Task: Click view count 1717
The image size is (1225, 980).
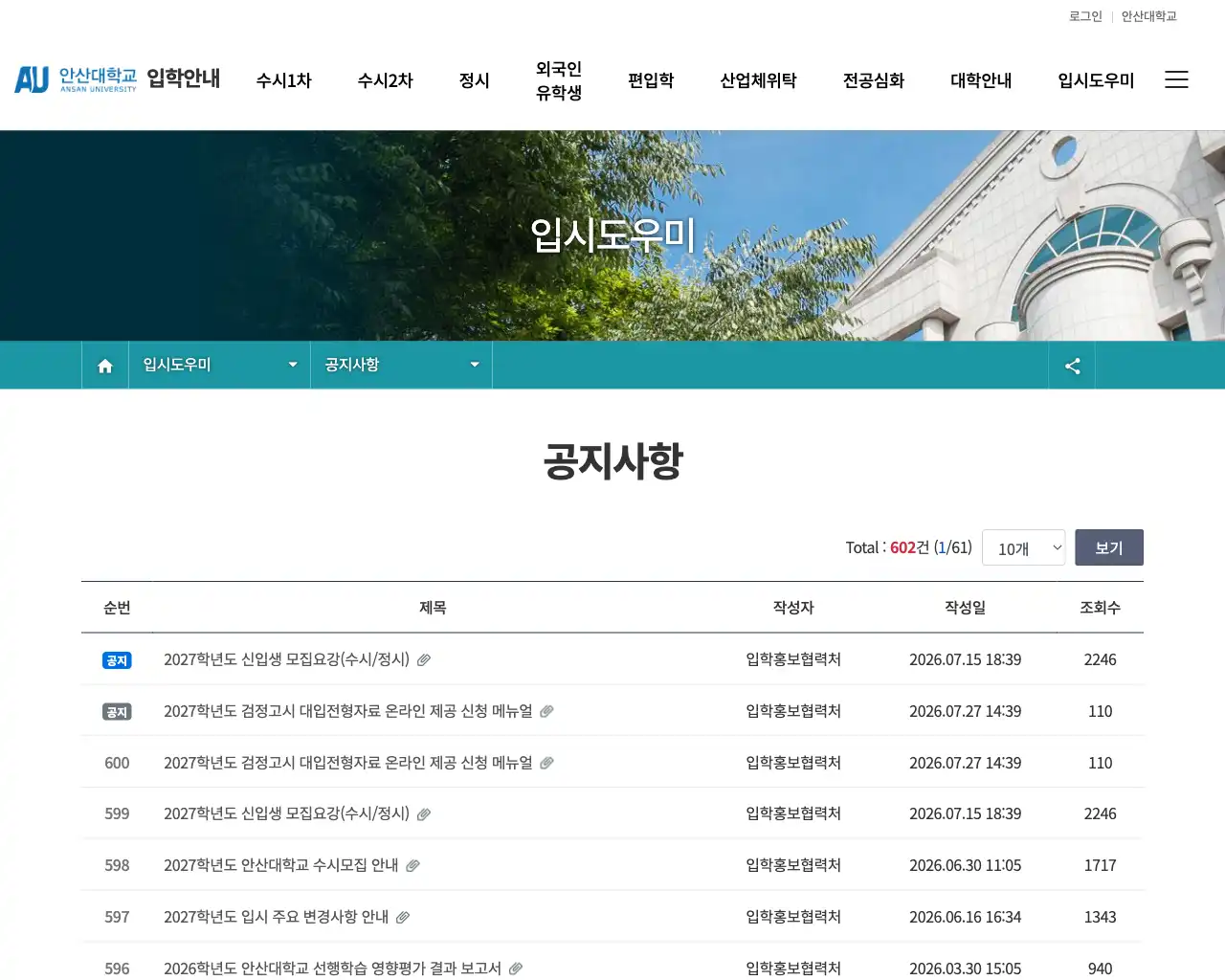Action: click(x=1100, y=865)
